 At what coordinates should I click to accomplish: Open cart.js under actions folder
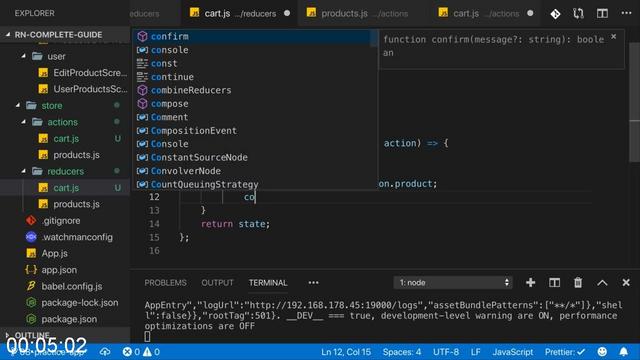[x=65, y=138]
